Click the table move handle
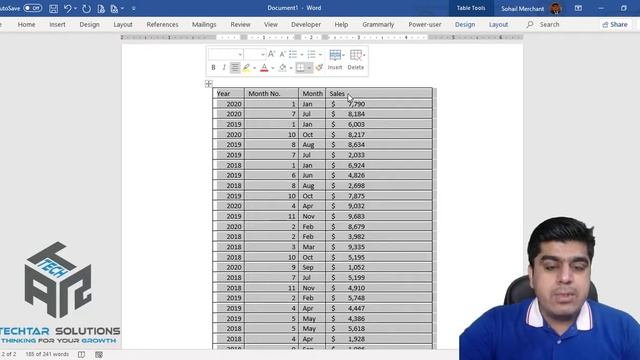 209,84
